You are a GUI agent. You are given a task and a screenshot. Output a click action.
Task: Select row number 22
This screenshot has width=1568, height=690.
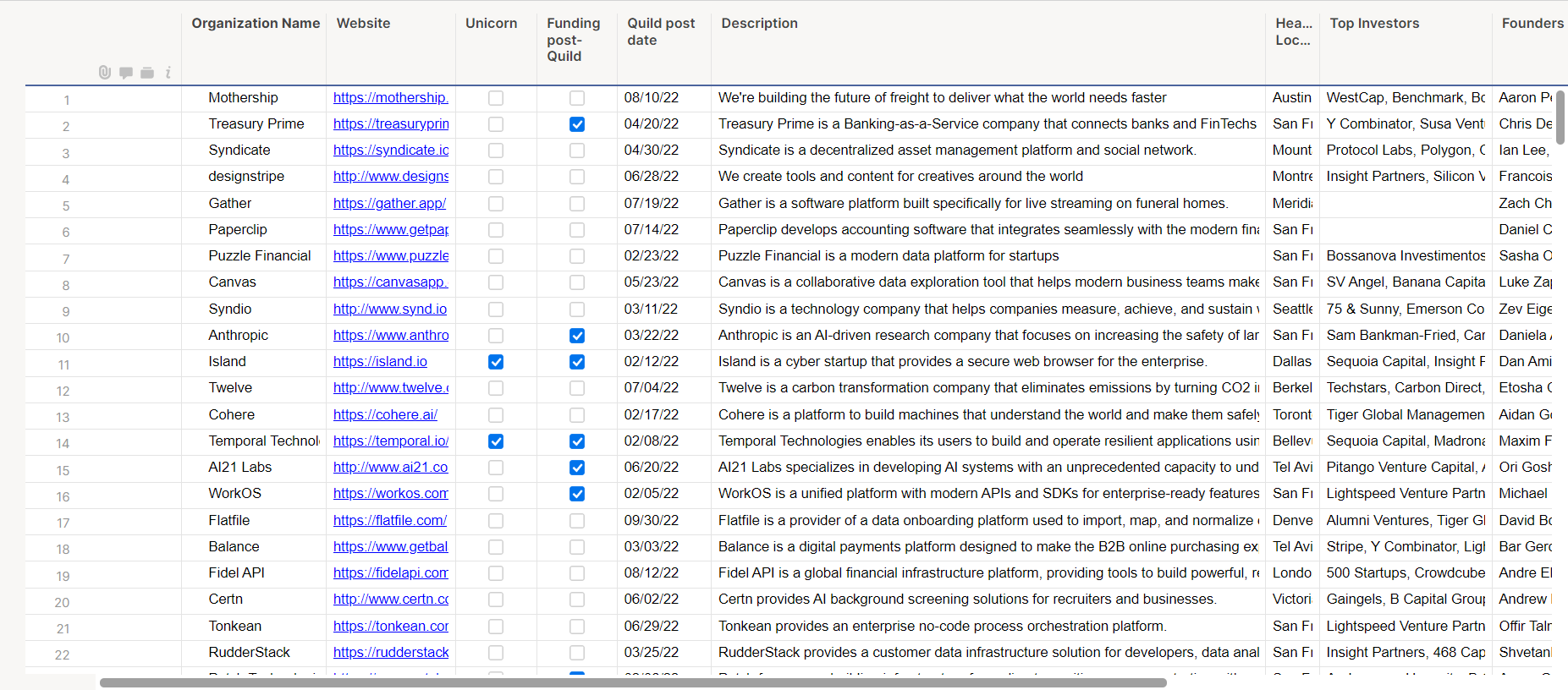tap(63, 655)
